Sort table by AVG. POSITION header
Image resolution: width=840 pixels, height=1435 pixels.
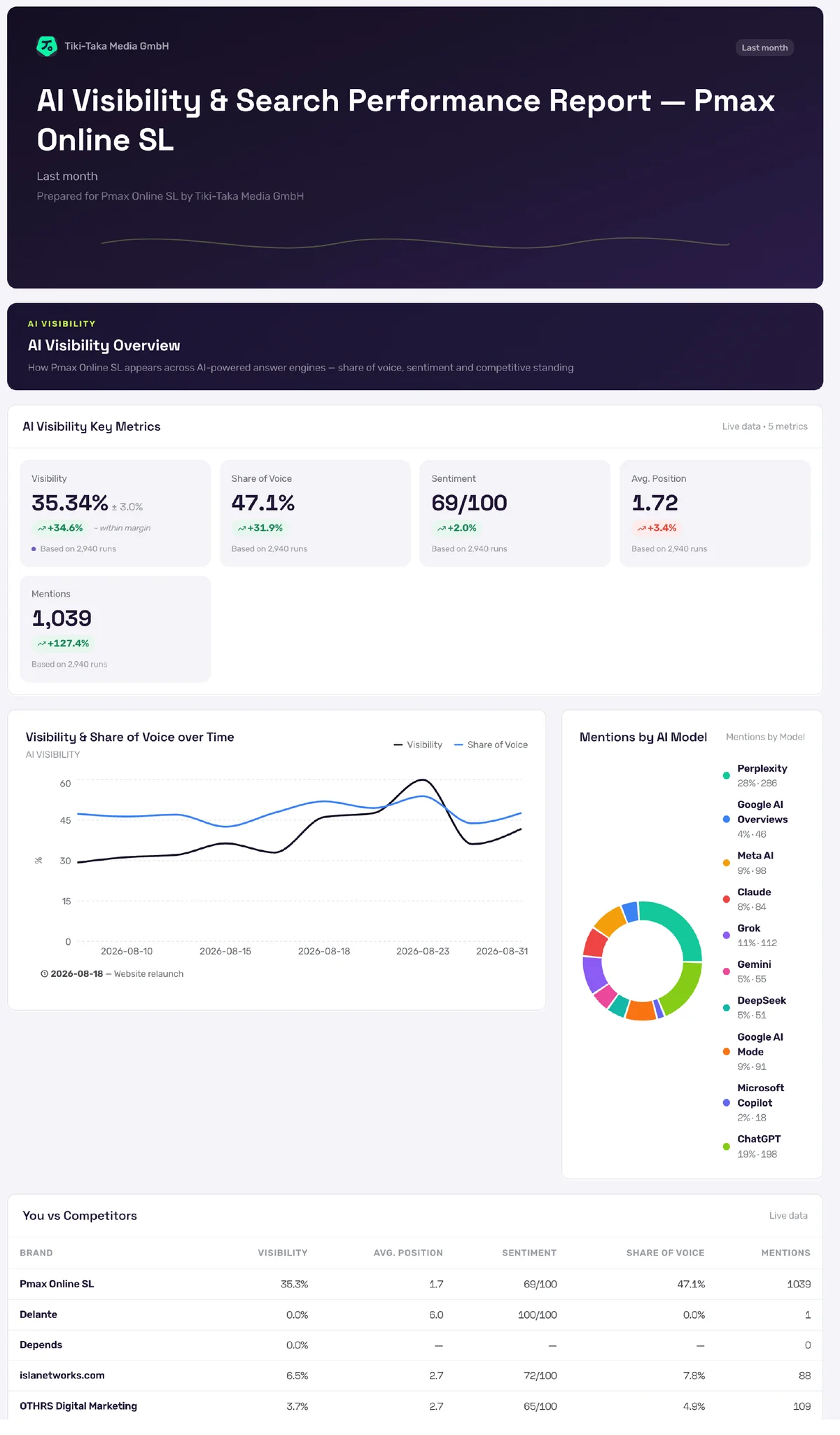tap(408, 1253)
